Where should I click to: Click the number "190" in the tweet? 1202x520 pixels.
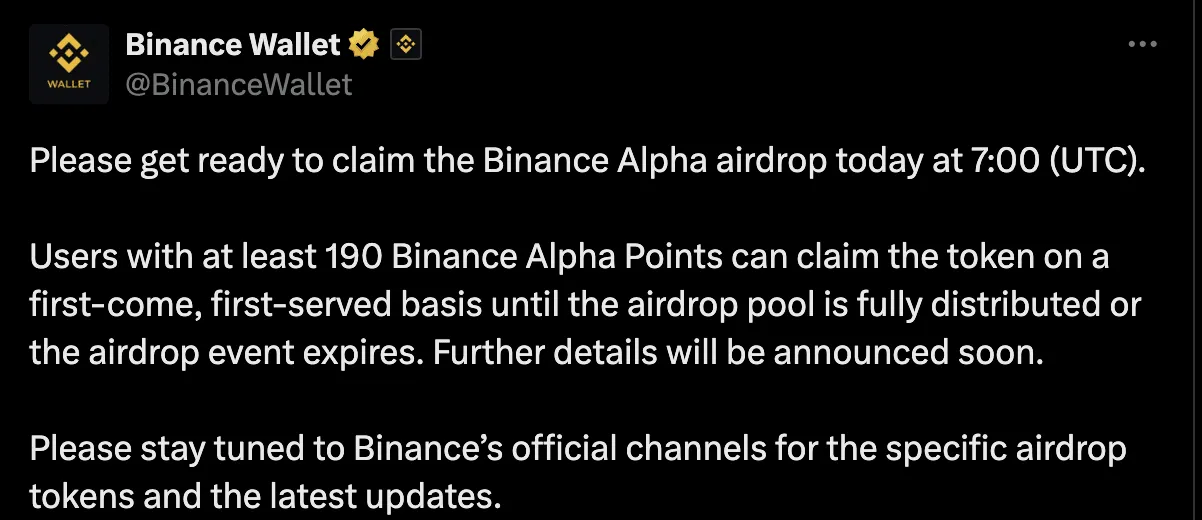click(x=354, y=257)
